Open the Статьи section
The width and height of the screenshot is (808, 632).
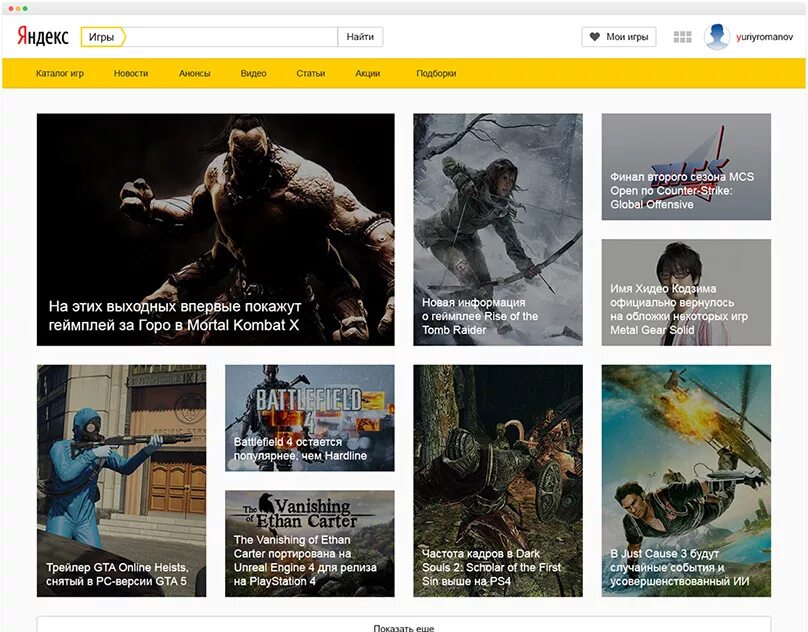click(311, 73)
